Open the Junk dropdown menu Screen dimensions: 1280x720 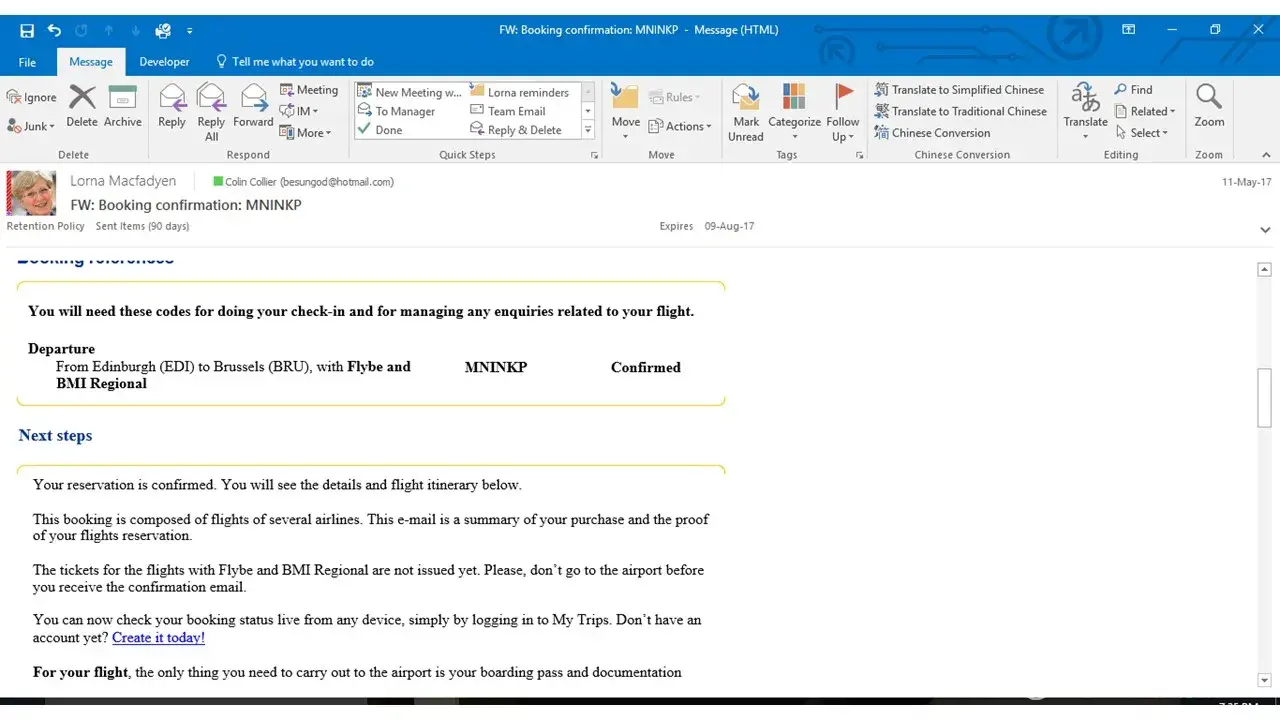tap(31, 127)
